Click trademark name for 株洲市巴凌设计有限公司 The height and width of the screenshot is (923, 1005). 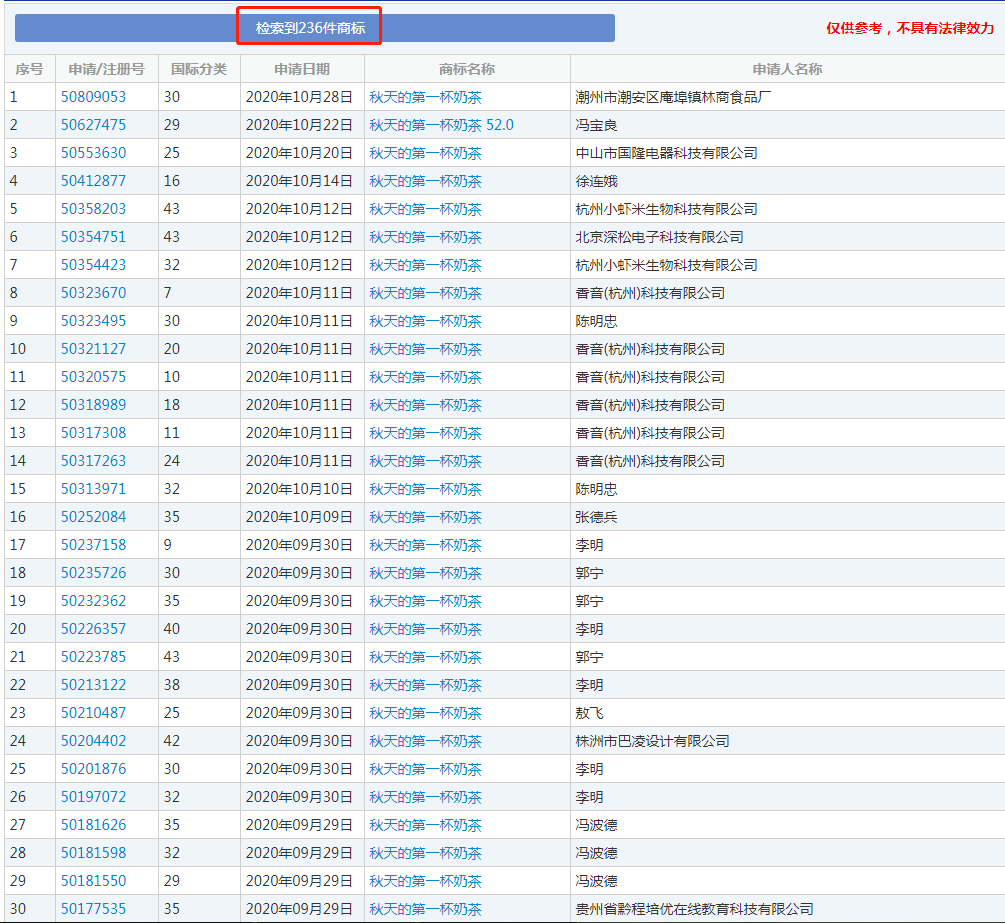[425, 741]
